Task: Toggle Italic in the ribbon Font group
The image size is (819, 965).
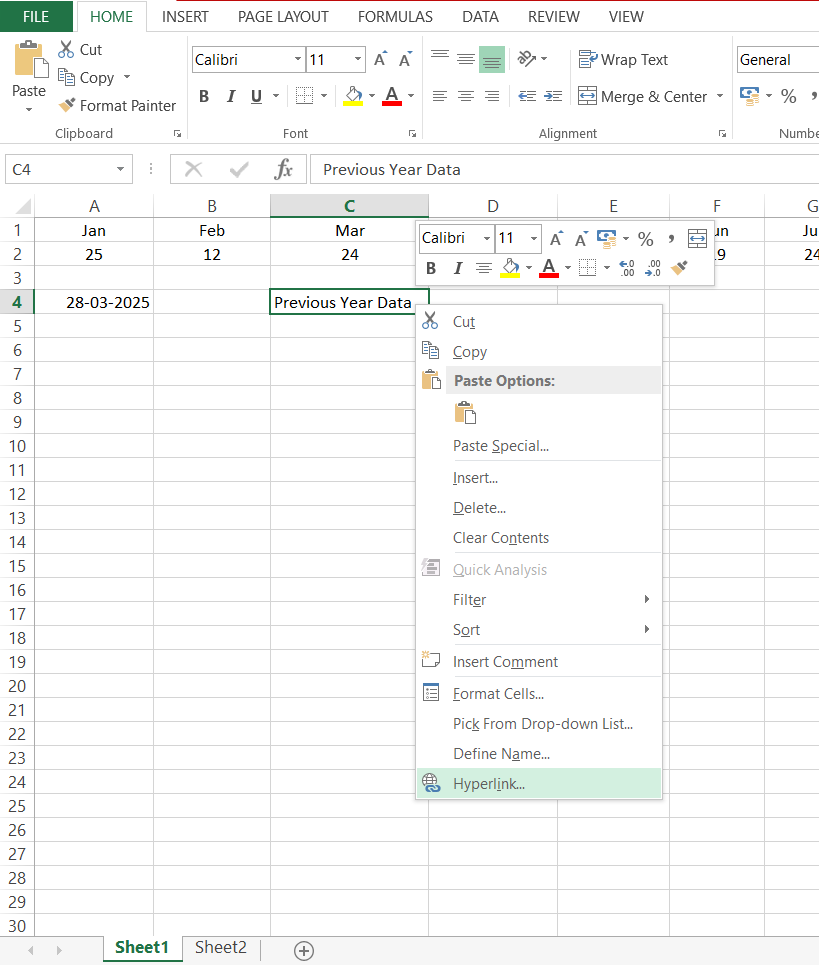Action: [x=231, y=97]
